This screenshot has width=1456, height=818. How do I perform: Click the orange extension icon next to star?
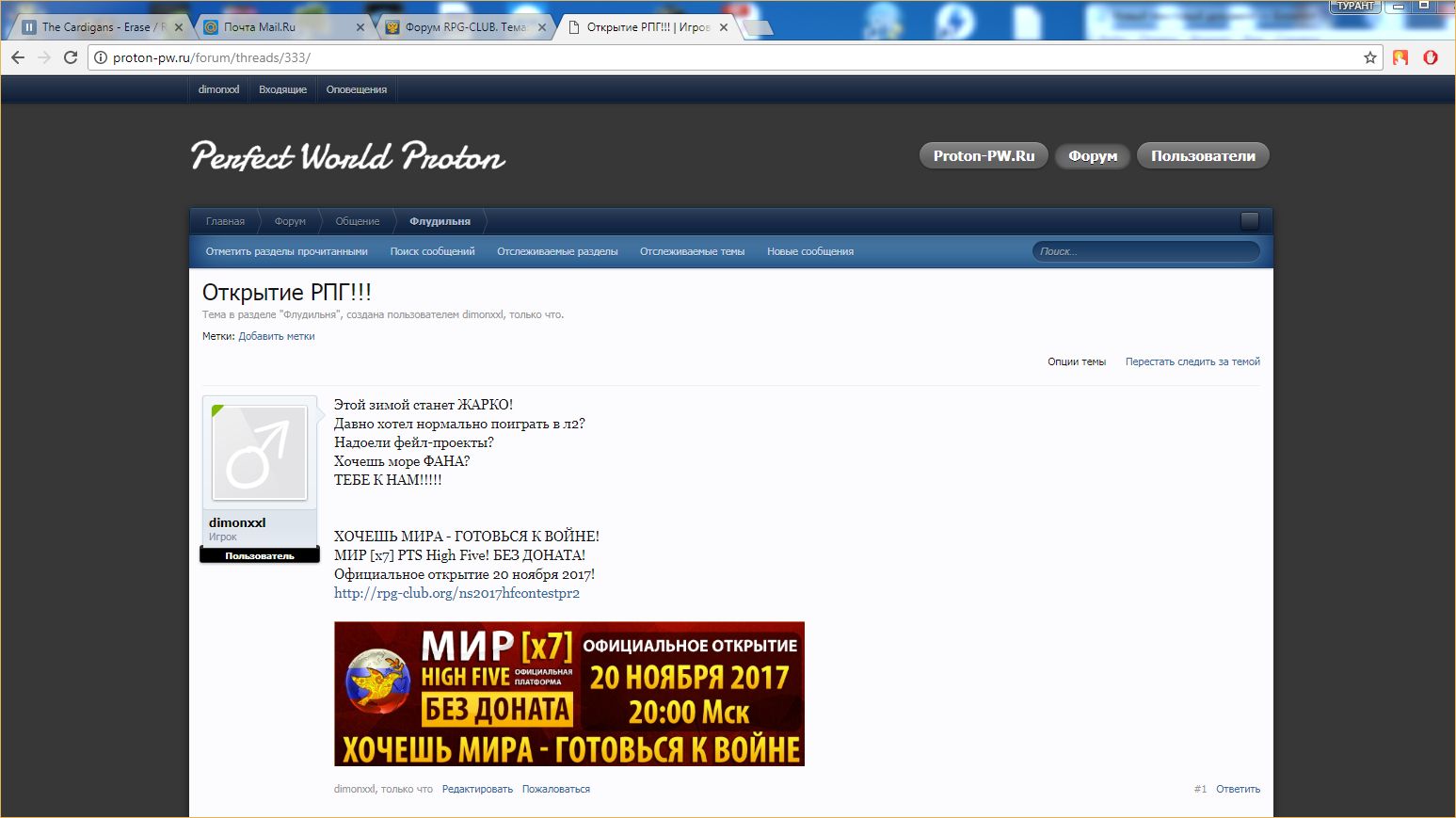point(1400,57)
